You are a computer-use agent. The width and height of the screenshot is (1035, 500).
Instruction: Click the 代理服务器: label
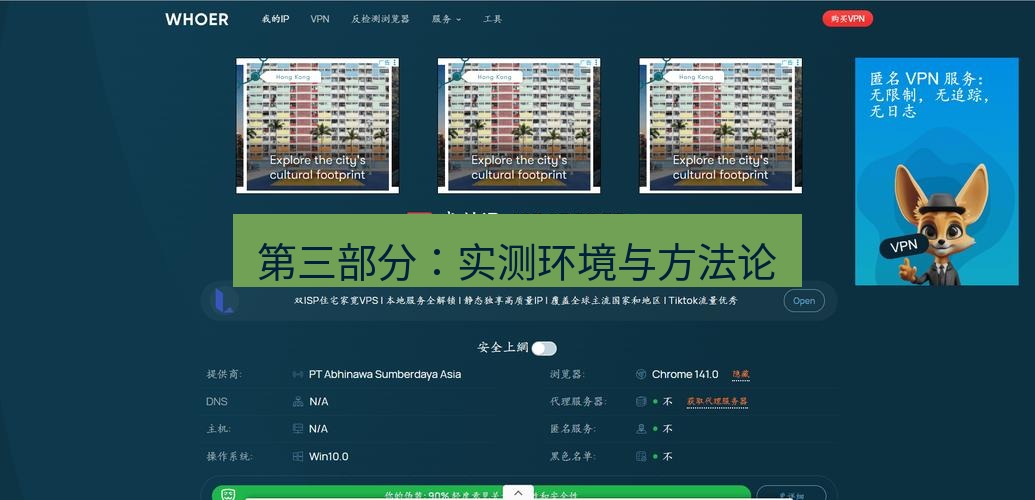pos(578,402)
